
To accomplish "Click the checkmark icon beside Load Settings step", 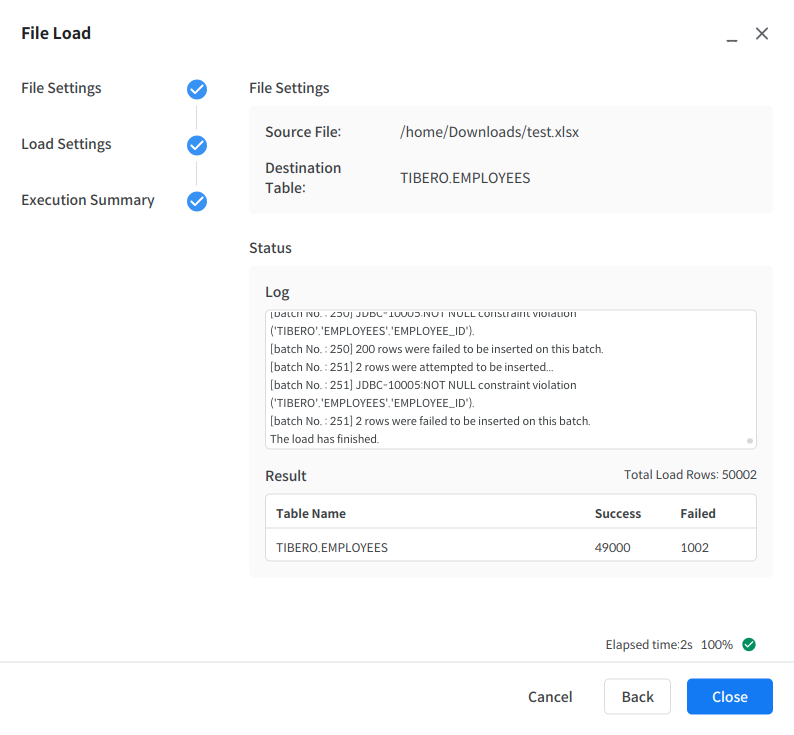I will pos(197,145).
